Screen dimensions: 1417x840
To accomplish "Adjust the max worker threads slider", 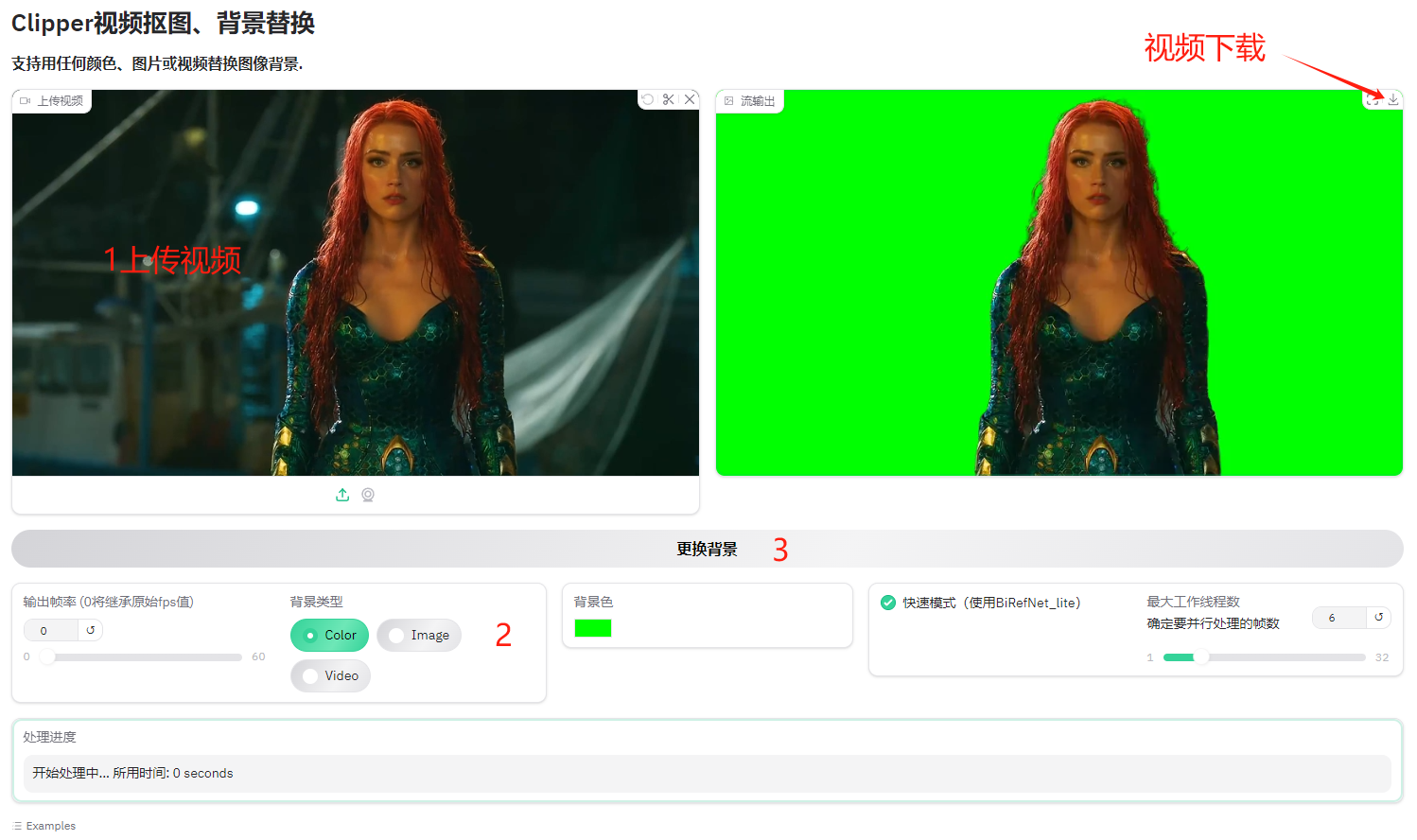I will [1265, 657].
